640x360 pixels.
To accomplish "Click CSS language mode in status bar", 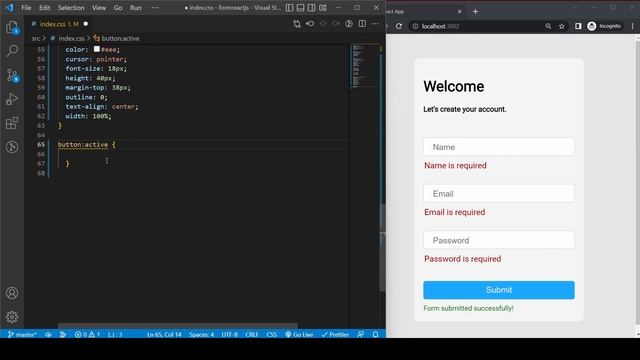I will click(x=271, y=334).
